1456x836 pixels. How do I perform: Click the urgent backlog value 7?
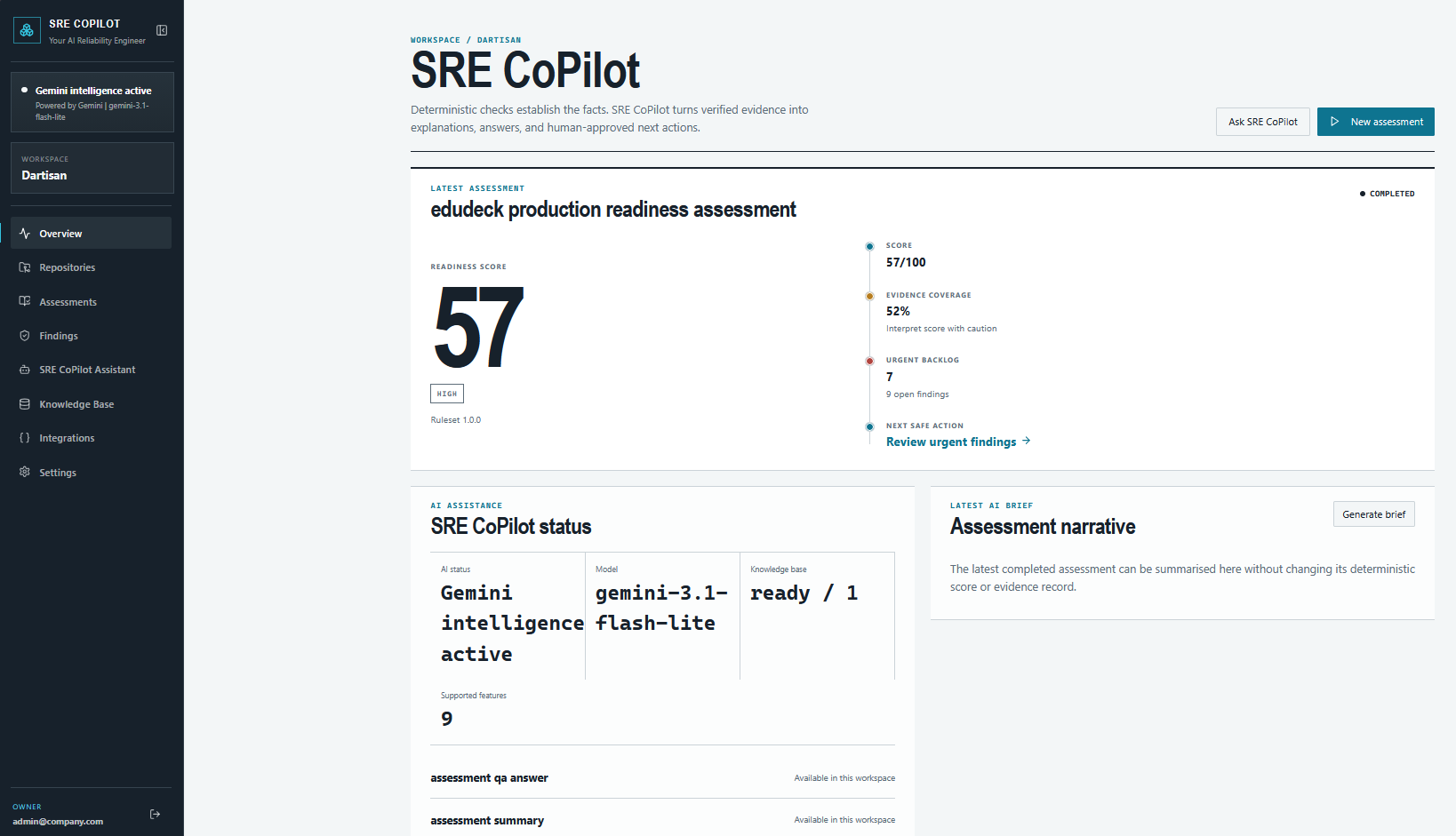coord(890,377)
